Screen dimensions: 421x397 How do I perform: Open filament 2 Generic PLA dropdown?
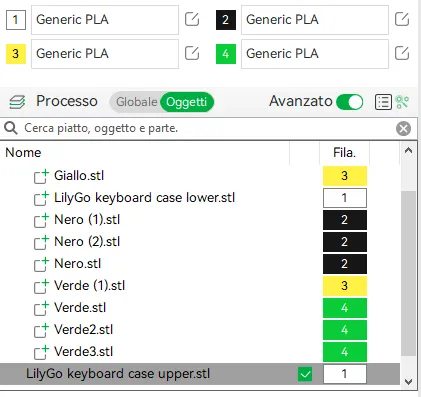point(315,20)
